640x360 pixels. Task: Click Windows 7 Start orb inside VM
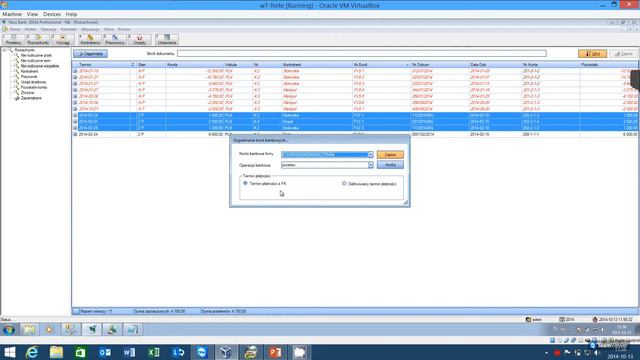(9, 329)
